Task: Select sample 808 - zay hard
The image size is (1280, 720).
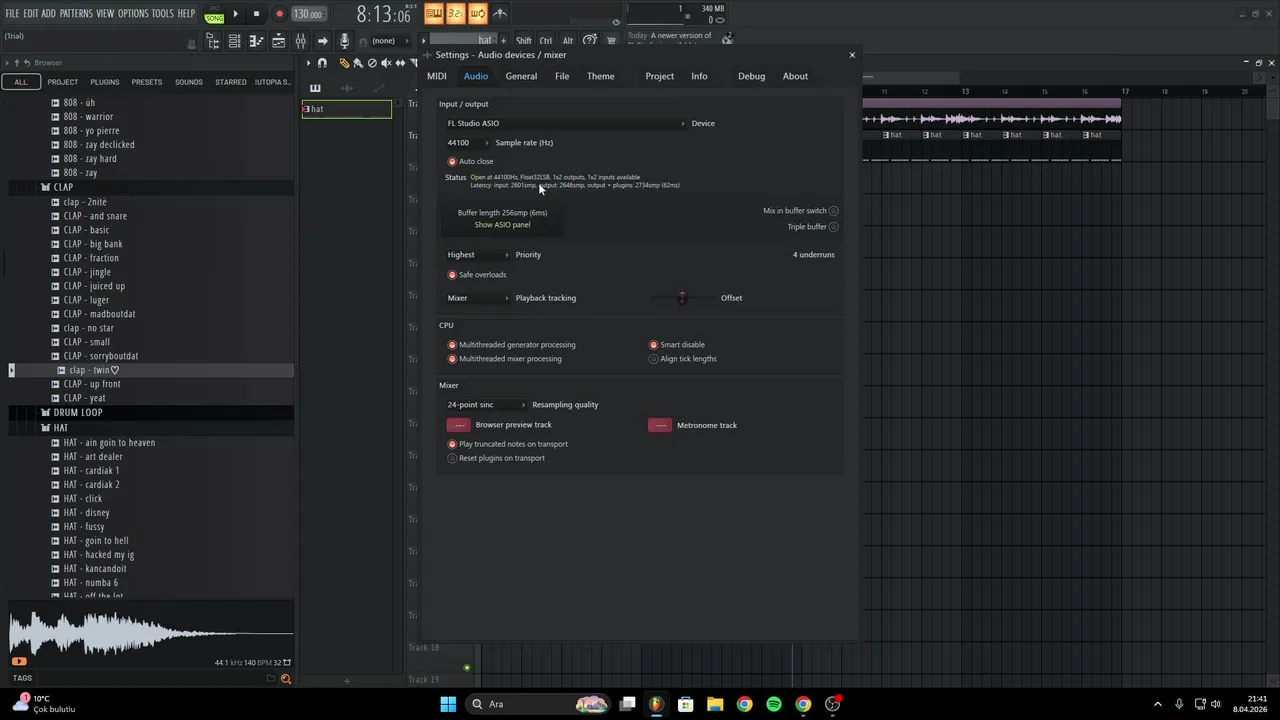Action: click(90, 159)
